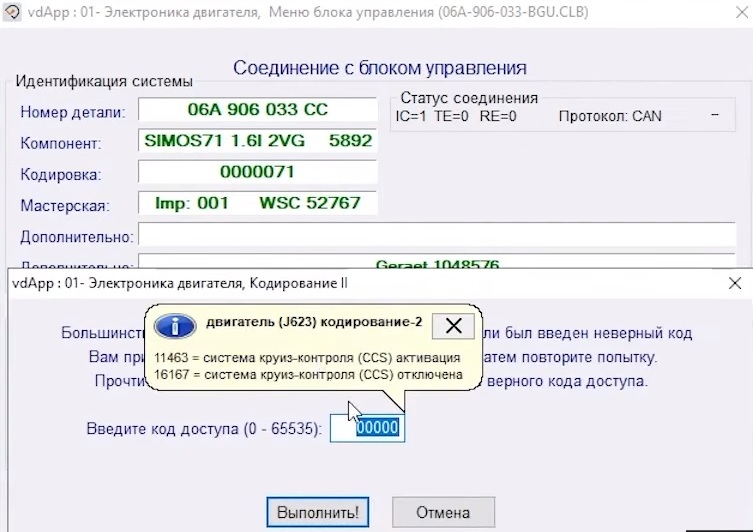Click the IC=1 TE=0 RE=0 status
Viewport: 753px width, 532px height.
pos(456,116)
